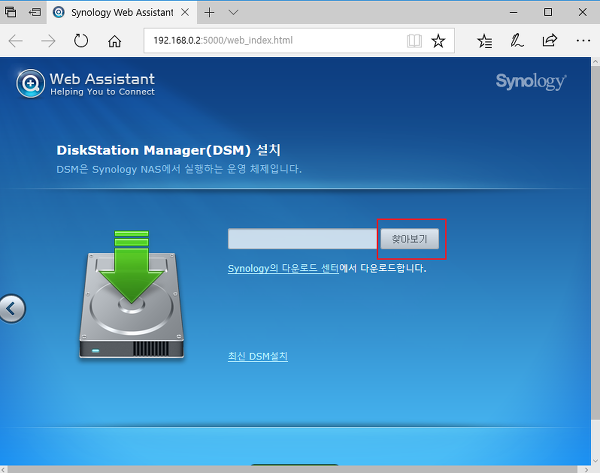600x473 pixels.
Task: Click the hard drive download illustration
Action: pyautogui.click(x=131, y=295)
